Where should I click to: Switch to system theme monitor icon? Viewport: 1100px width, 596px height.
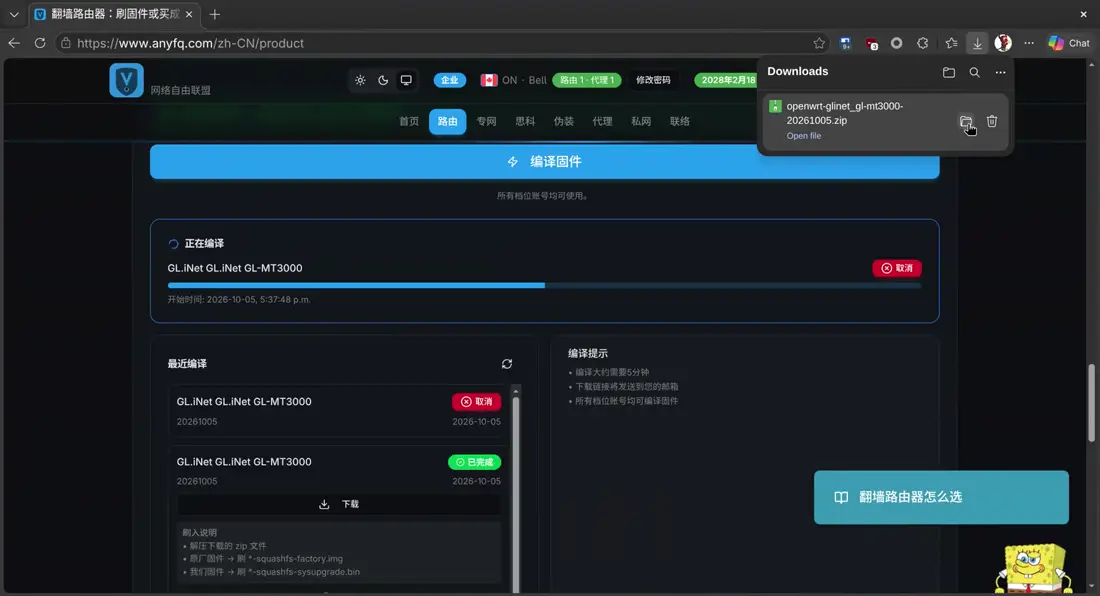tap(406, 80)
